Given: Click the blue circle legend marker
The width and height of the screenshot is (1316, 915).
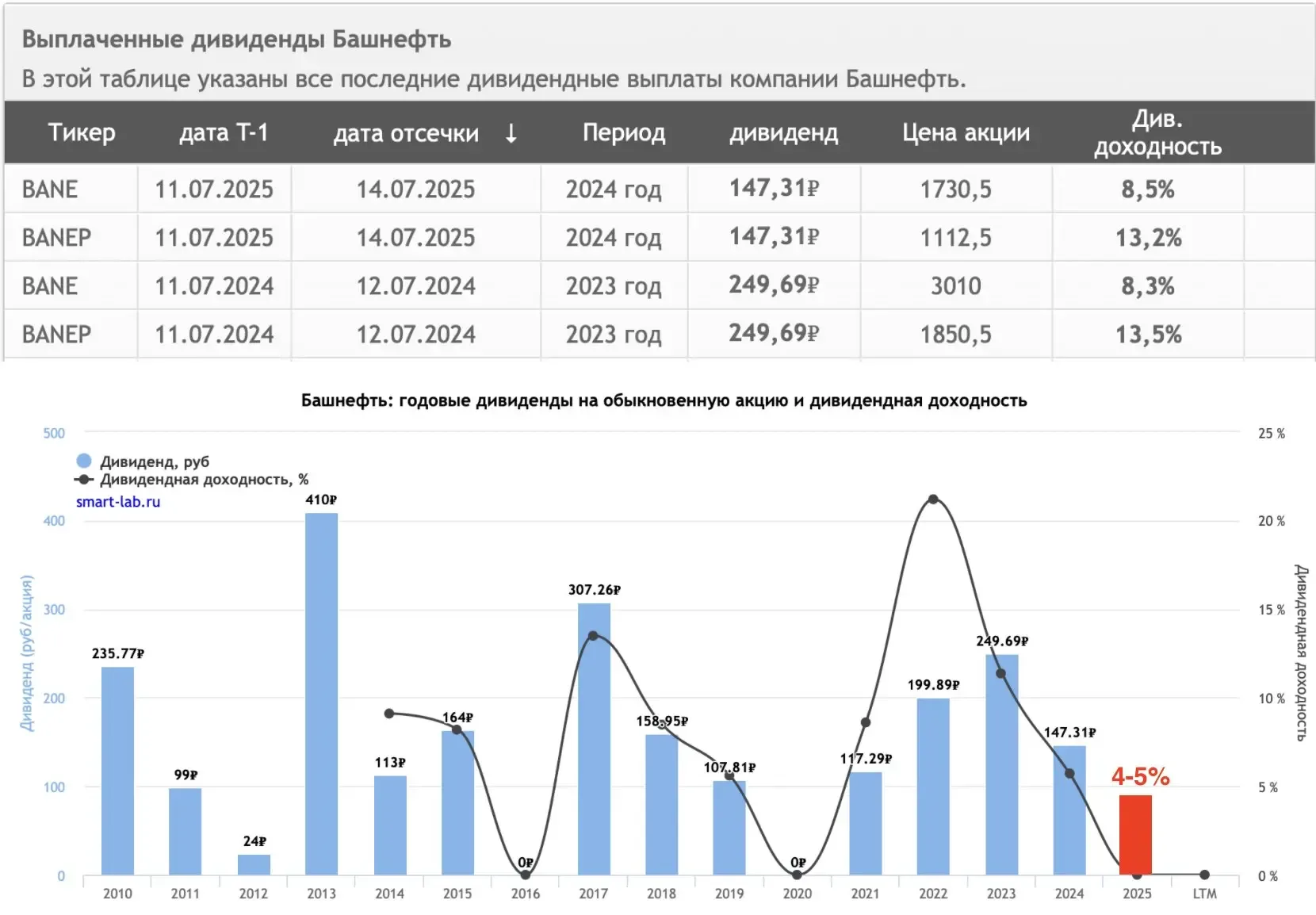Looking at the screenshot, I should (x=84, y=461).
